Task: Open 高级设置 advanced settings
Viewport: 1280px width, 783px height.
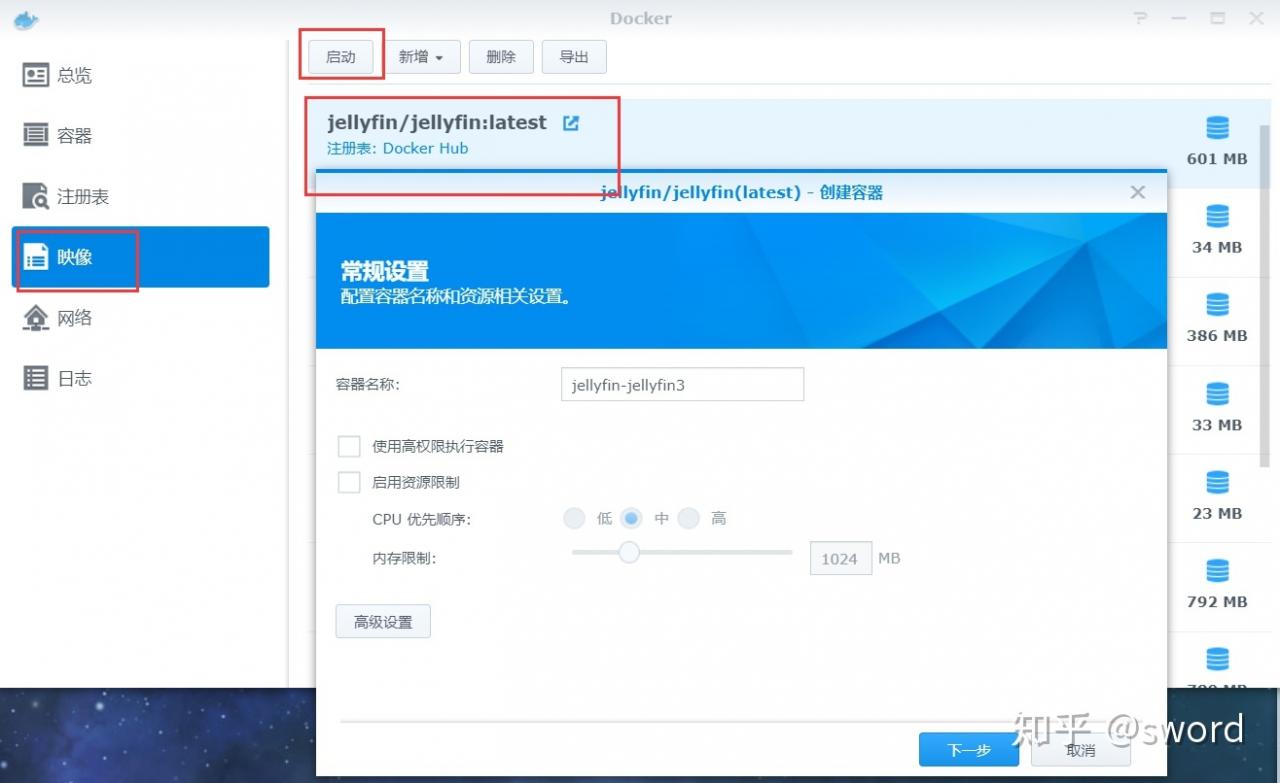Action: [x=383, y=622]
